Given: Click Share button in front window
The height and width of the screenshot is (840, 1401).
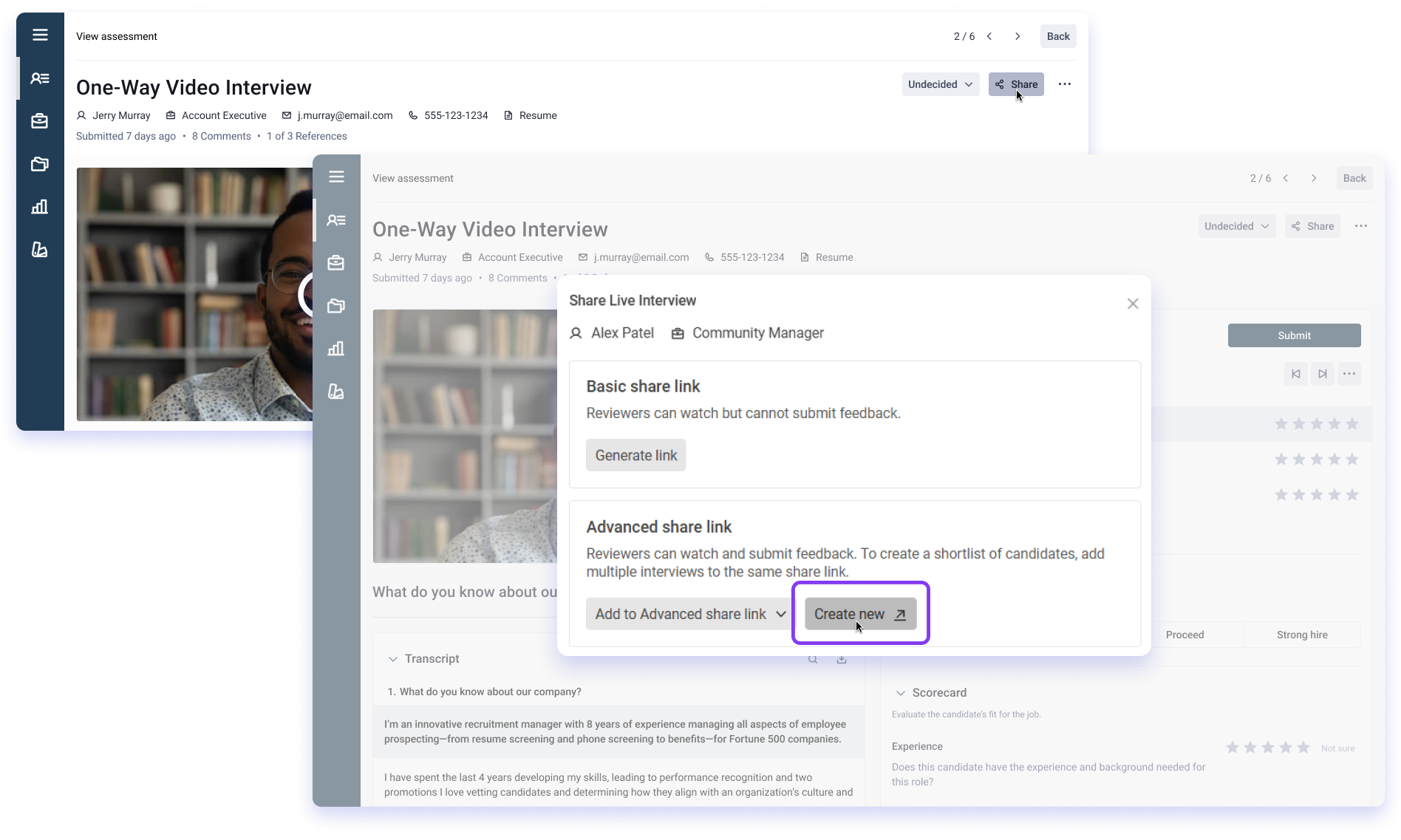Looking at the screenshot, I should [1312, 226].
